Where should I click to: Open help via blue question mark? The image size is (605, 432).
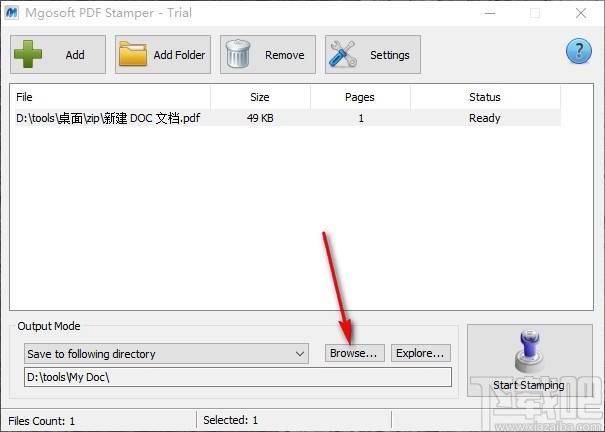579,51
